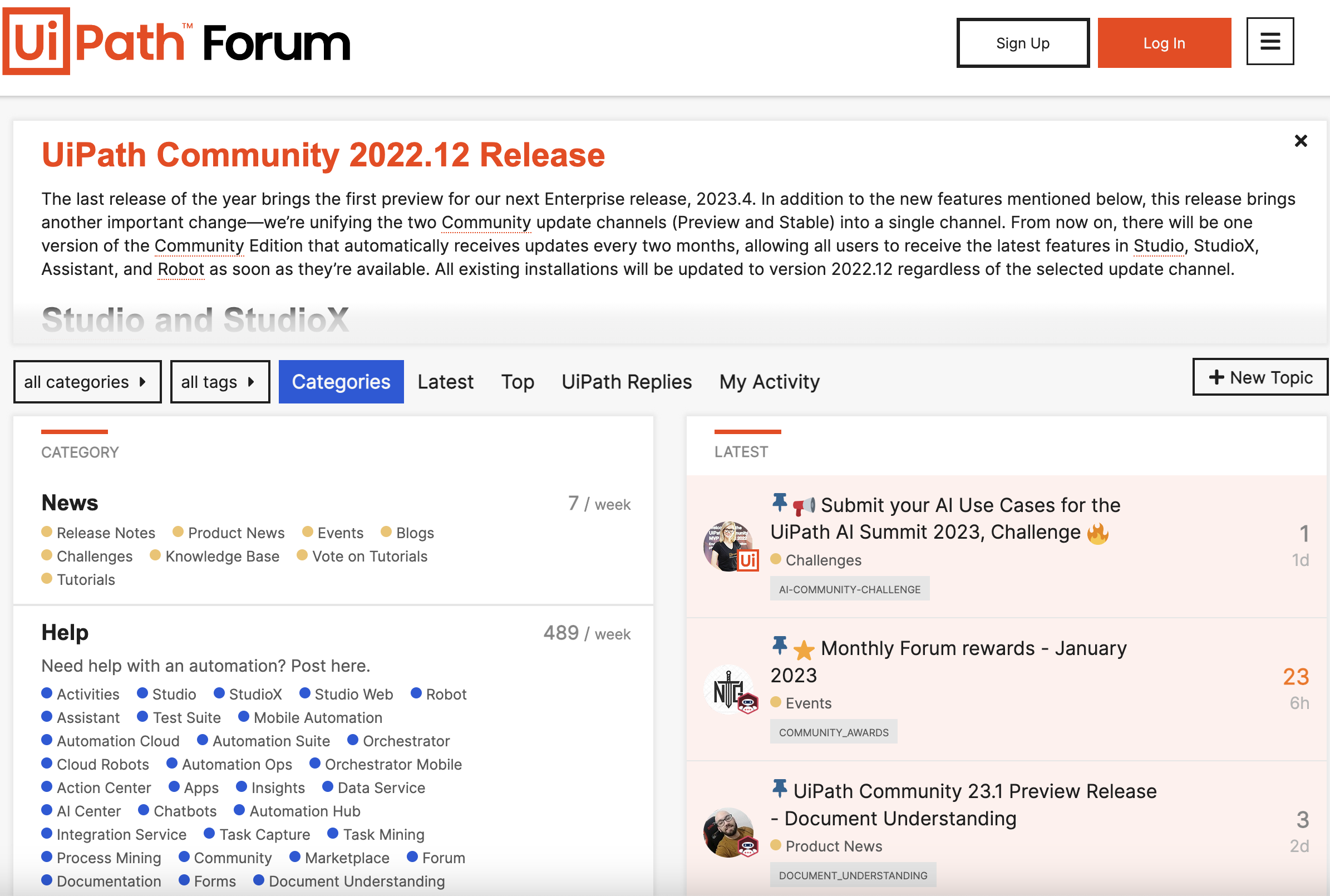Viewport: 1330px width, 896px height.
Task: Click pin icon on AI Use Cases topic
Action: click(779, 503)
